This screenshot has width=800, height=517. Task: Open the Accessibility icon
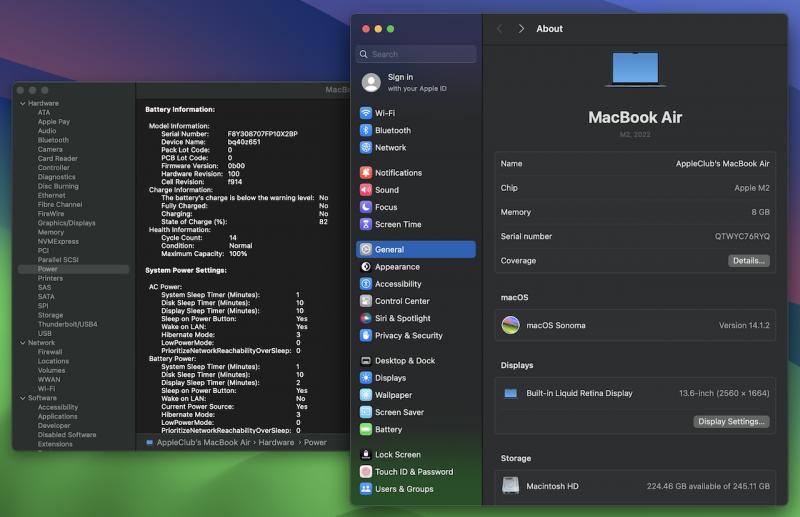[366, 284]
